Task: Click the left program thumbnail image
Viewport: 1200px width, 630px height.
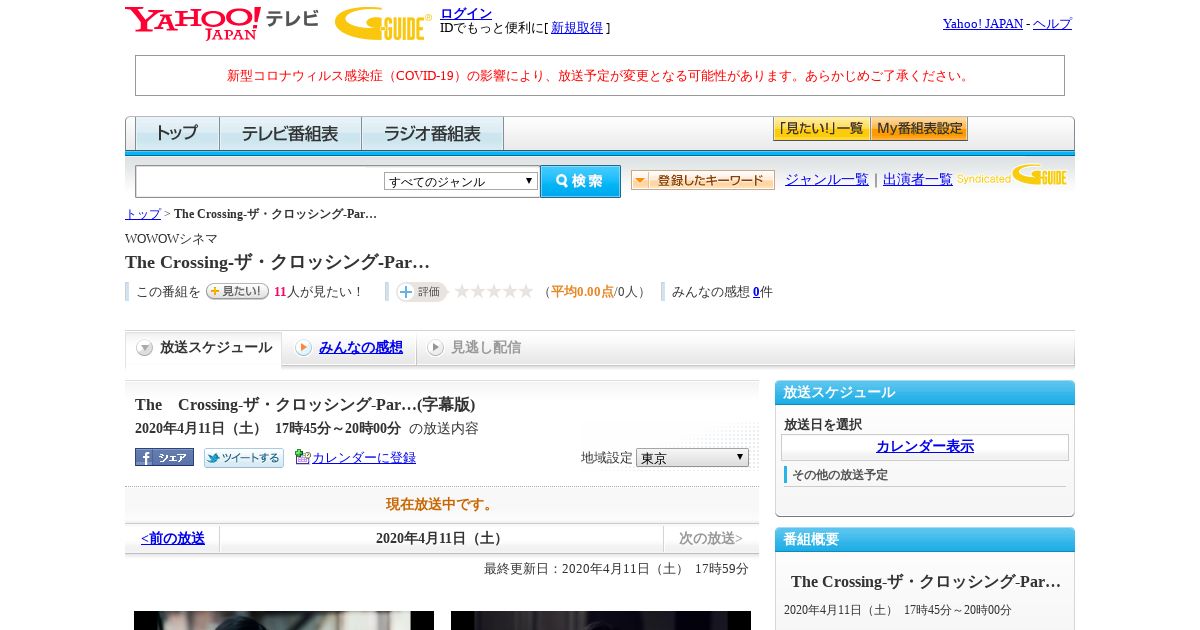Action: pyautogui.click(x=284, y=620)
